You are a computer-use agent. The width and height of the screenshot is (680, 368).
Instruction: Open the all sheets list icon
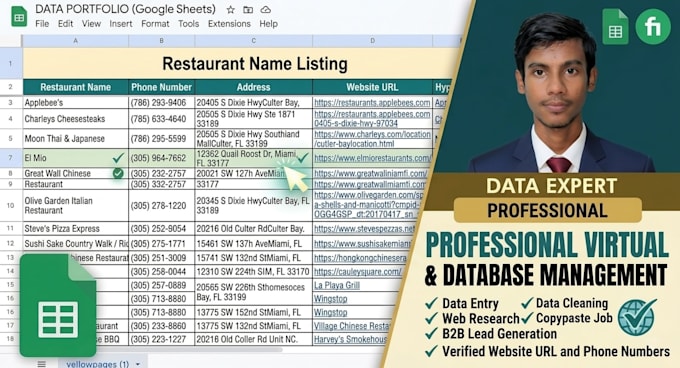click(x=42, y=364)
